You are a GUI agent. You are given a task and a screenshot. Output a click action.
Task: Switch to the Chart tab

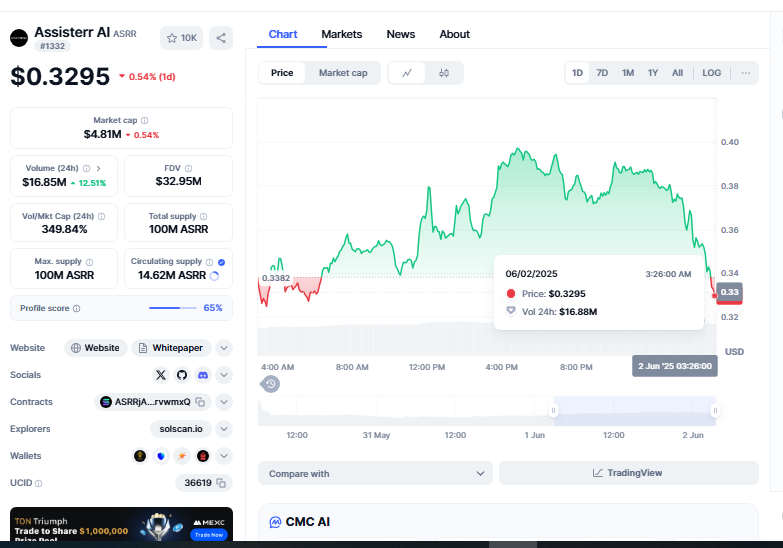[283, 34]
